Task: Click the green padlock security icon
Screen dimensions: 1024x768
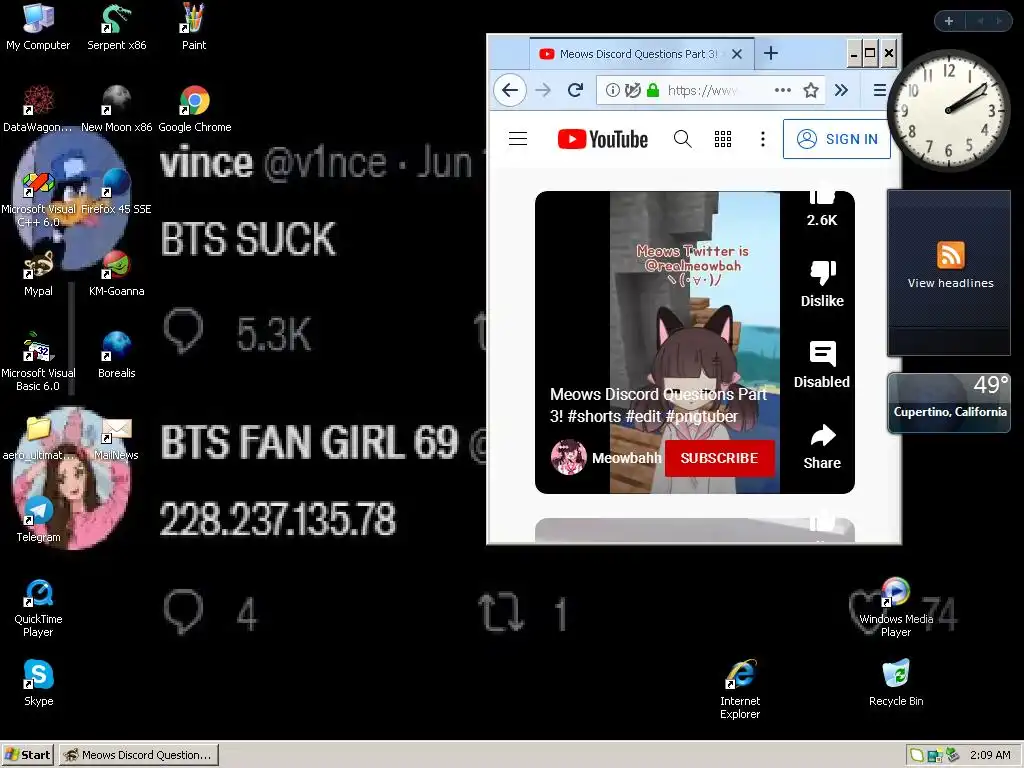Action: [x=652, y=90]
